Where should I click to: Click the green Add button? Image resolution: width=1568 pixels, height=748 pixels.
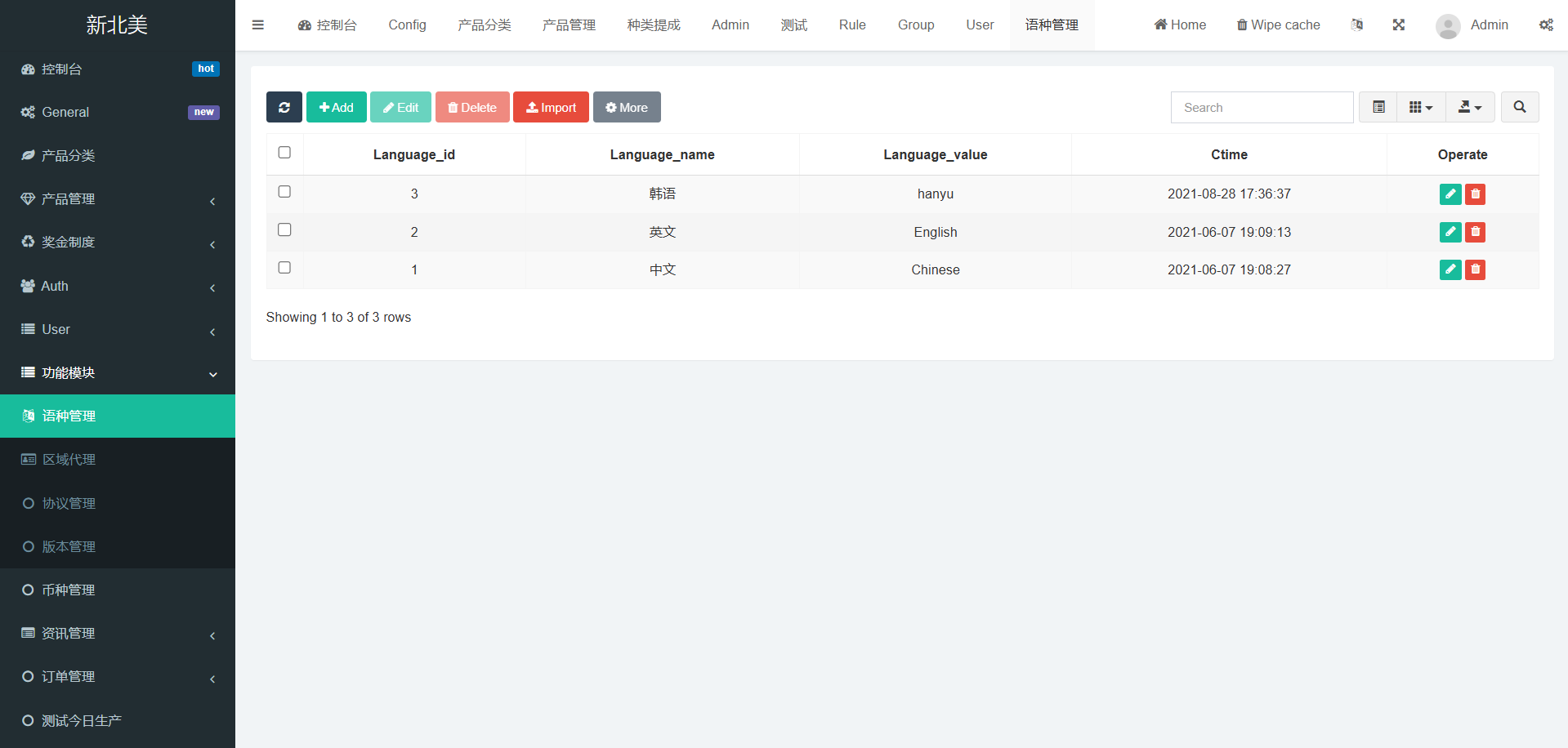click(x=336, y=107)
